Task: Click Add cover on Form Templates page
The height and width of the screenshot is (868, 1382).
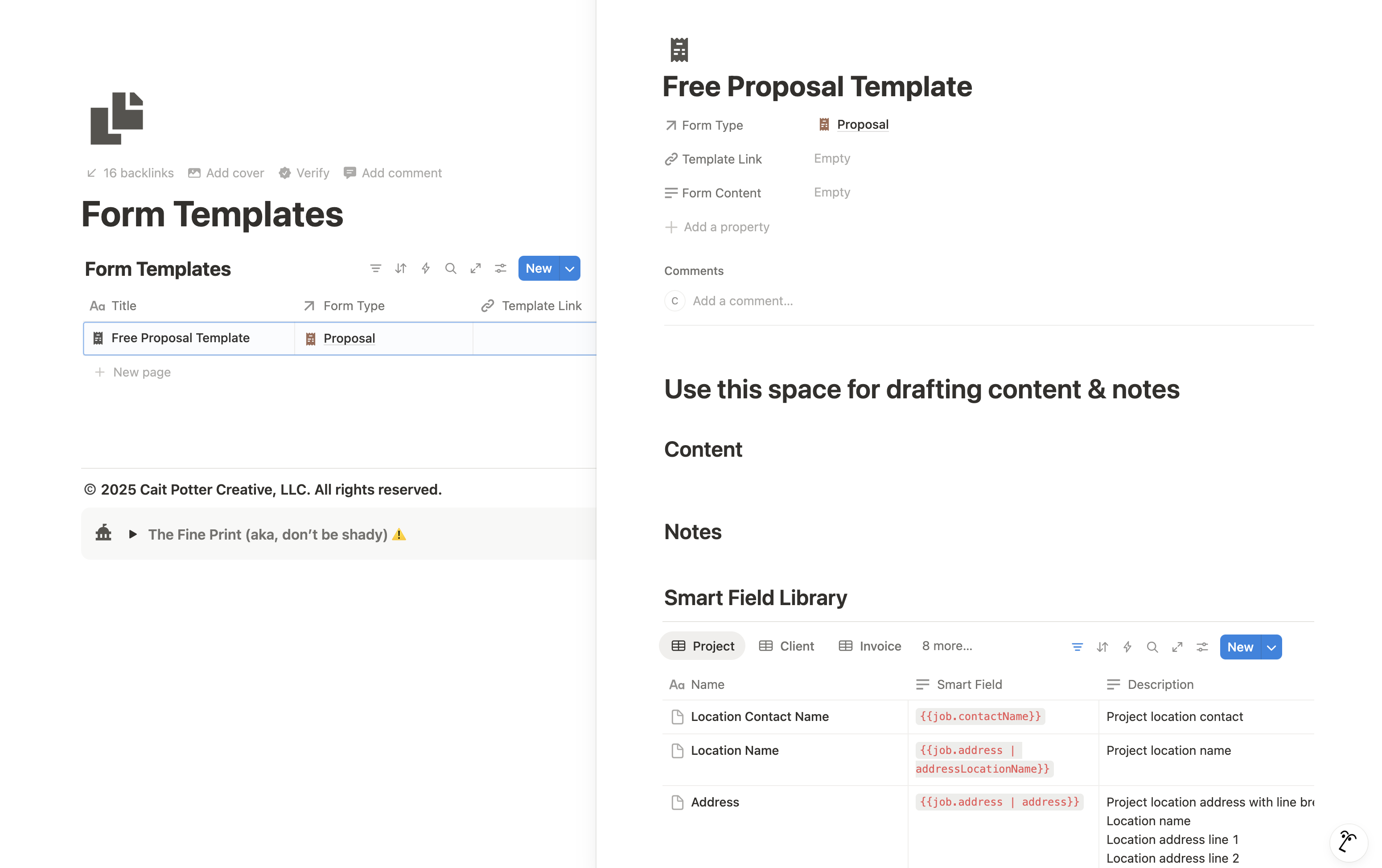Action: pos(226,173)
